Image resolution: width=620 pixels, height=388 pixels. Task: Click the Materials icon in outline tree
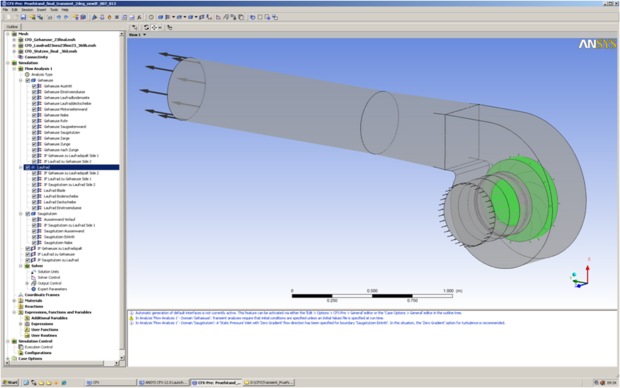(21, 301)
